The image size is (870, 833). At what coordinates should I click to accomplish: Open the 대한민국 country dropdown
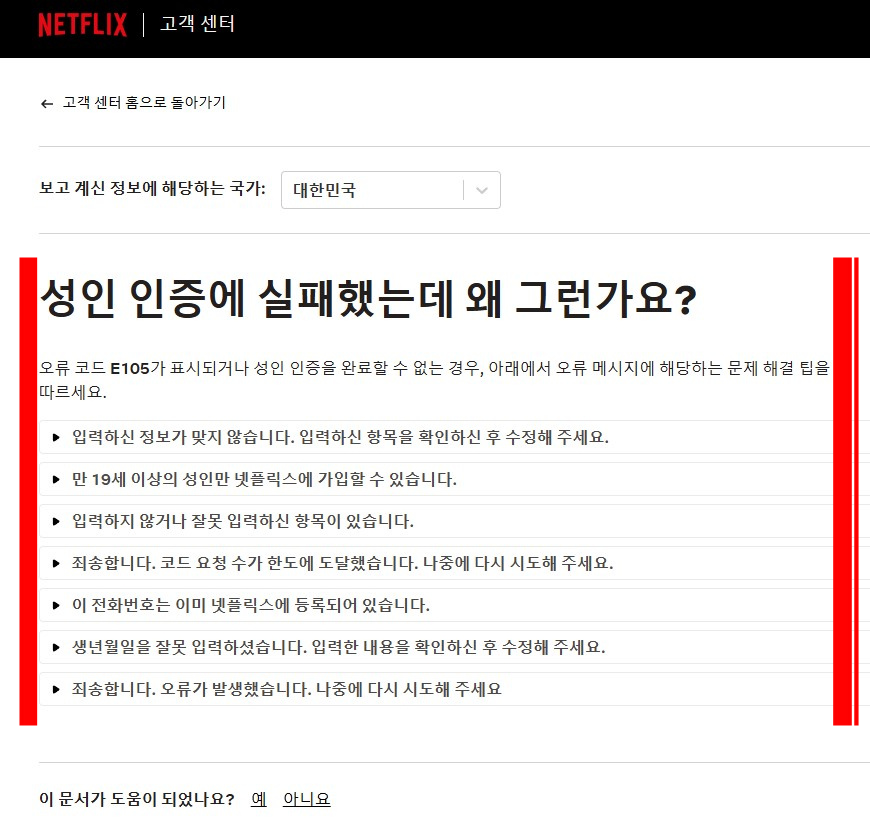coord(391,190)
